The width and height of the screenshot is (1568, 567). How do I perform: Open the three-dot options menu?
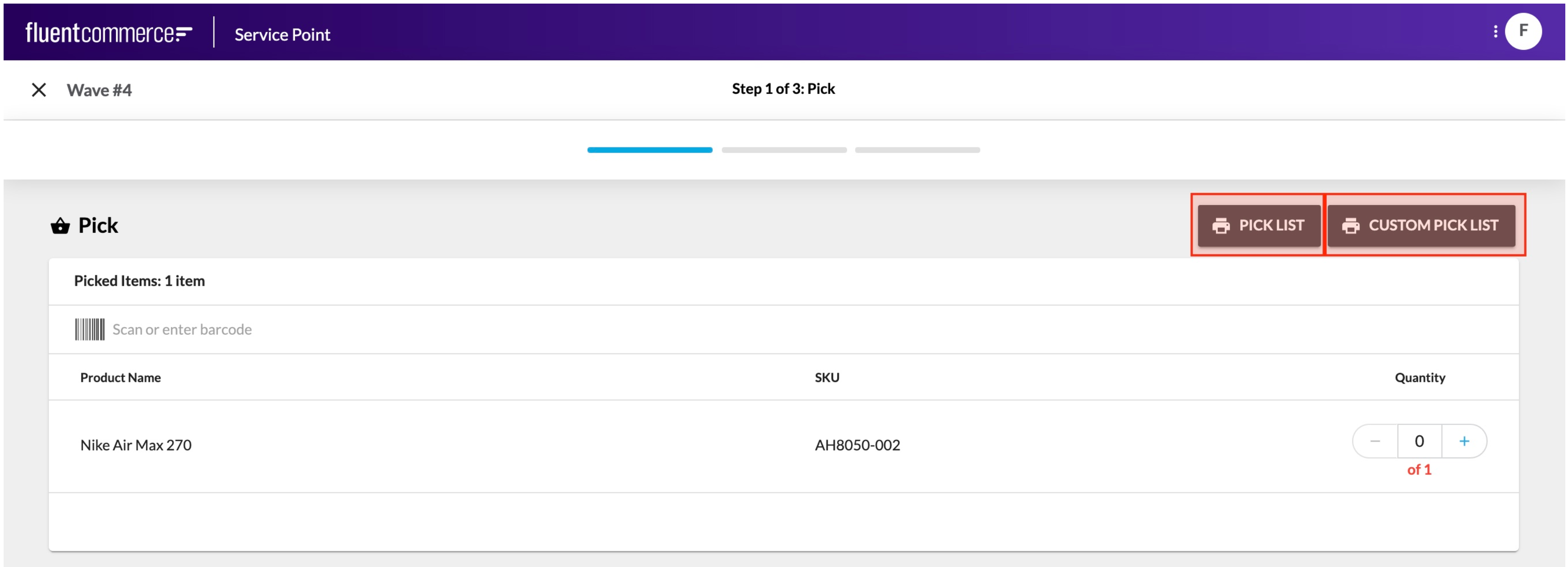(x=1495, y=31)
